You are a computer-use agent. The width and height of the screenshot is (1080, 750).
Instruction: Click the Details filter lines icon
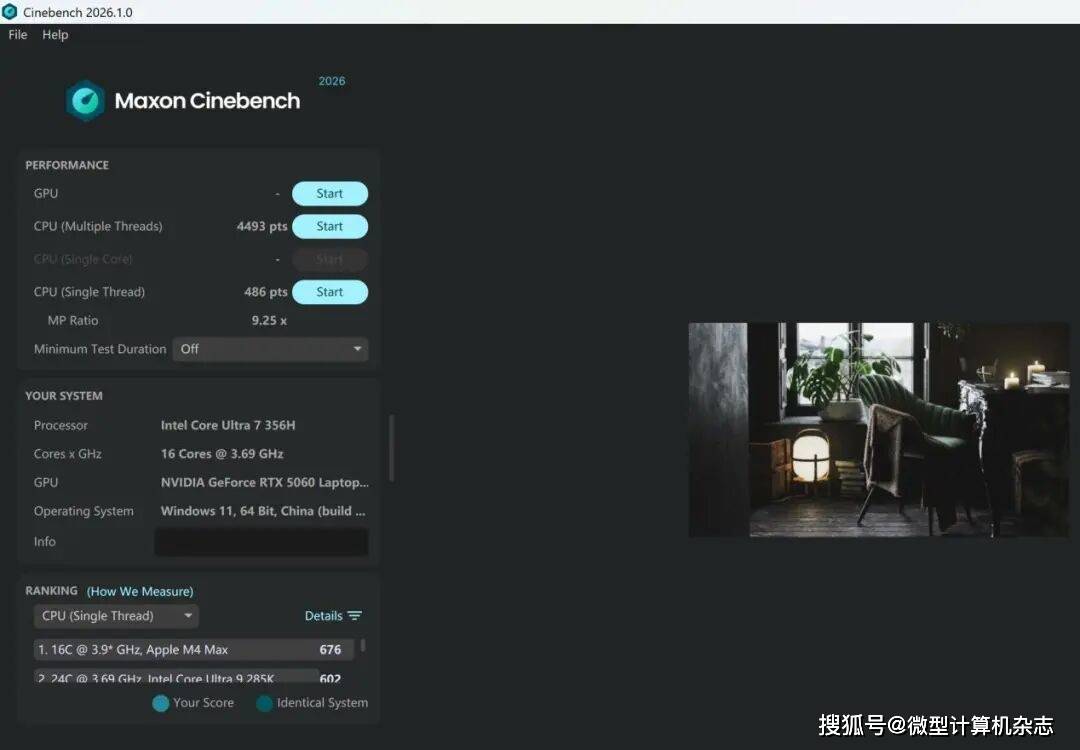tap(355, 616)
